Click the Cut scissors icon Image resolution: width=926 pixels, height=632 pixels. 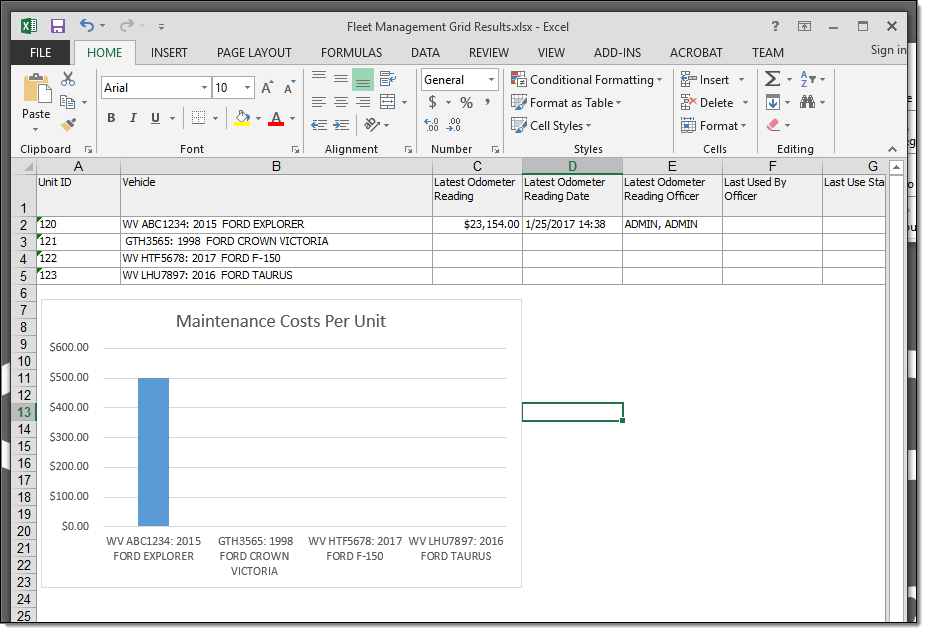(68, 79)
